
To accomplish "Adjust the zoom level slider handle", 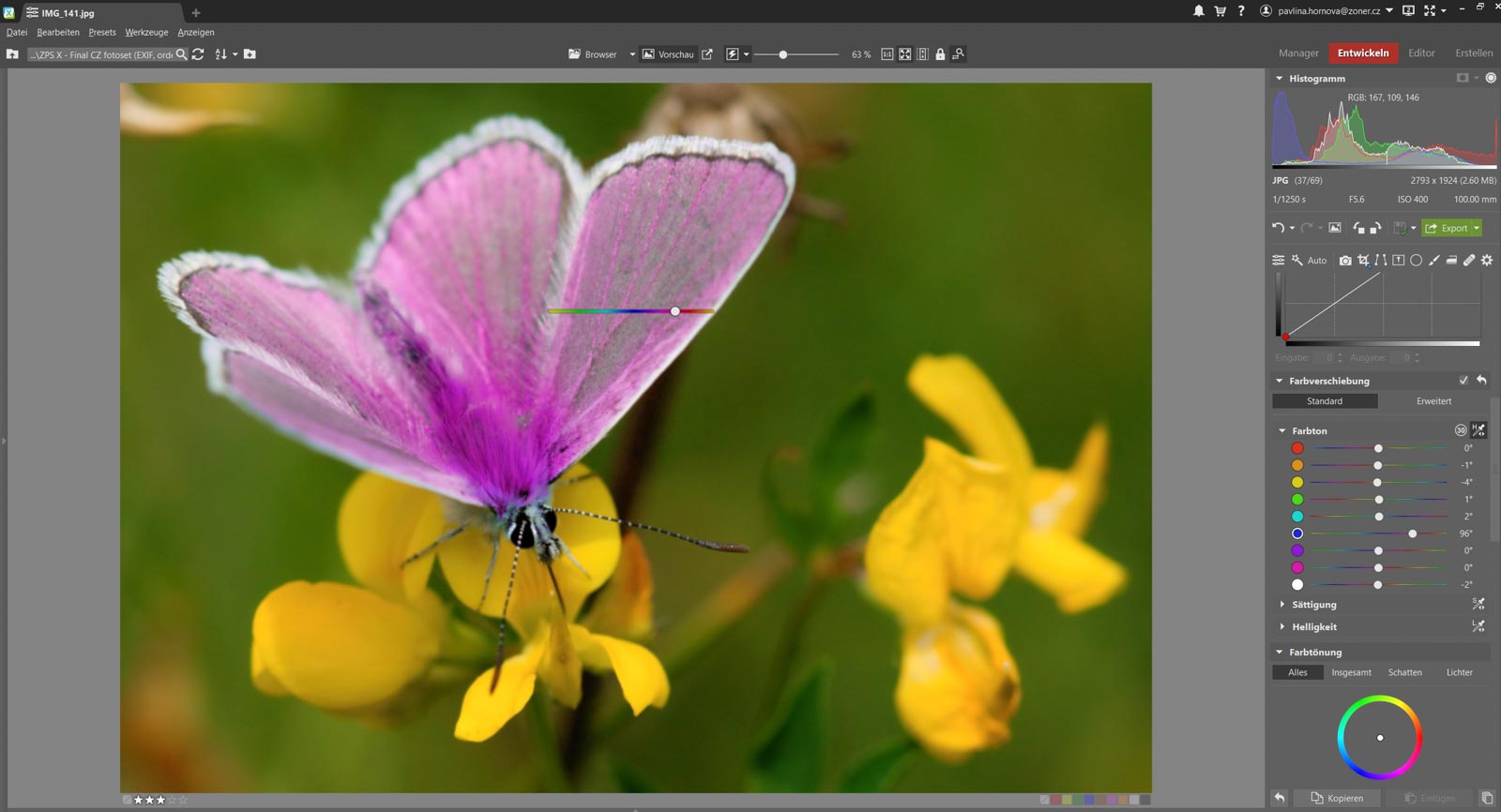I will [x=783, y=54].
